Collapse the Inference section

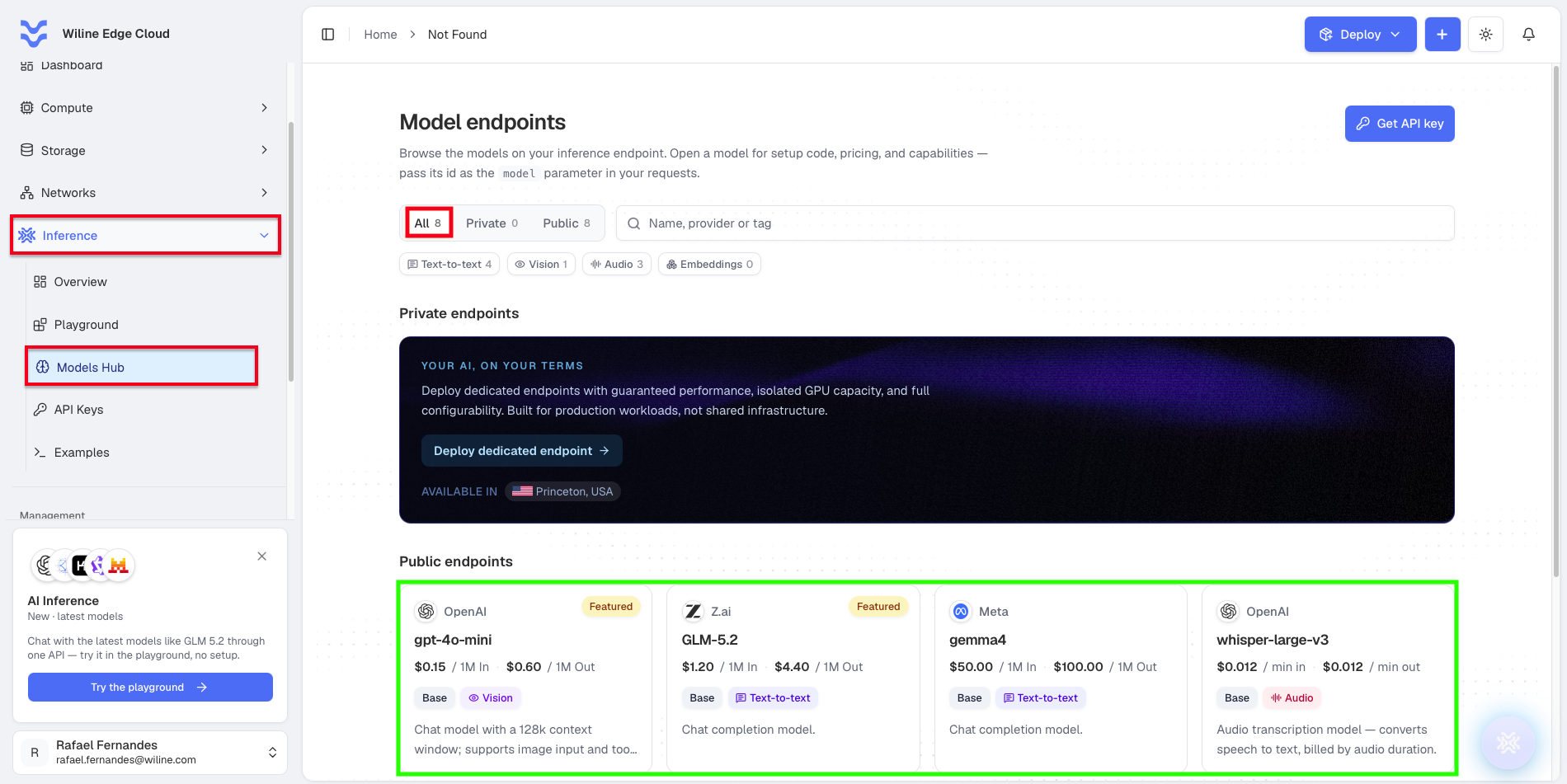145,236
